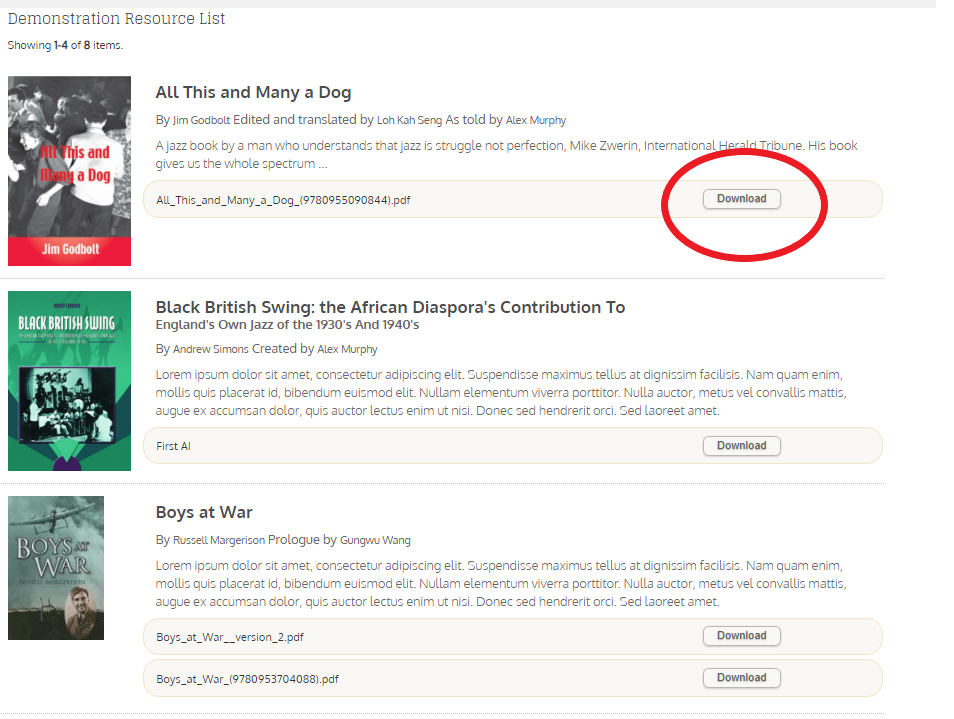Click the Boys at War title
Image resolution: width=954 pixels, height=719 pixels.
[204, 513]
